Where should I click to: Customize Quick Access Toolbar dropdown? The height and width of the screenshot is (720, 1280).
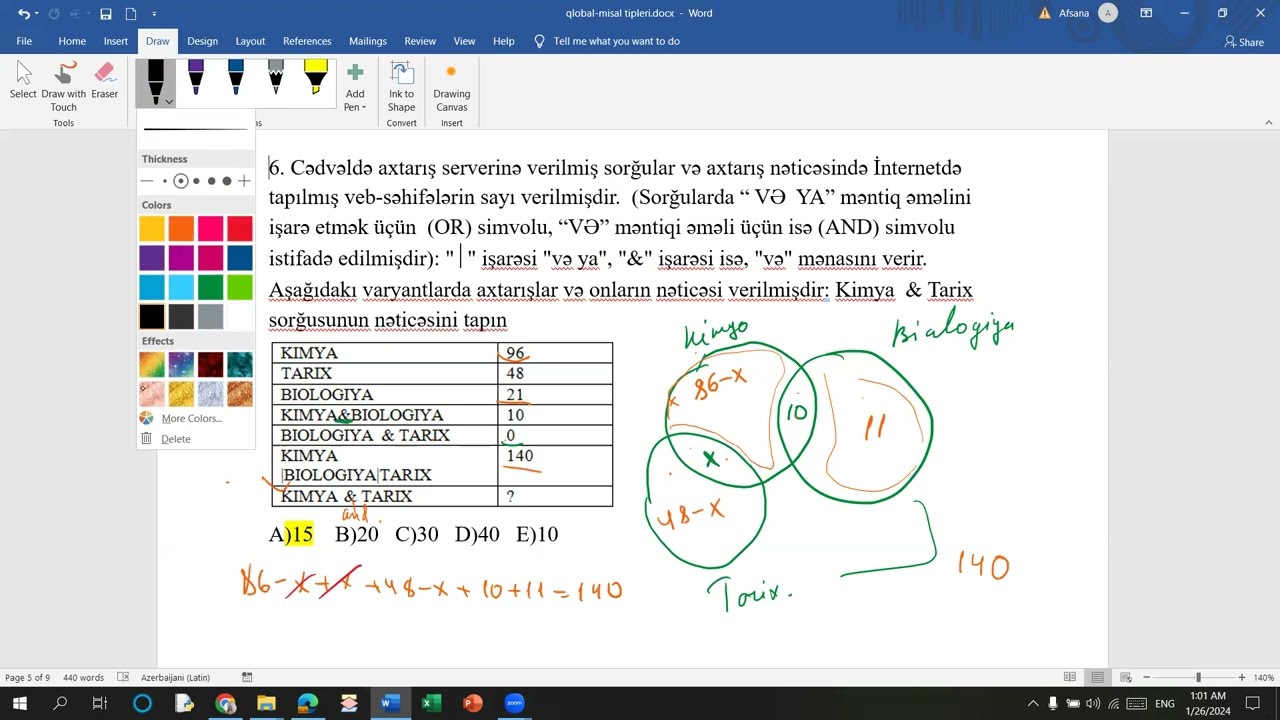pyautogui.click(x=154, y=14)
